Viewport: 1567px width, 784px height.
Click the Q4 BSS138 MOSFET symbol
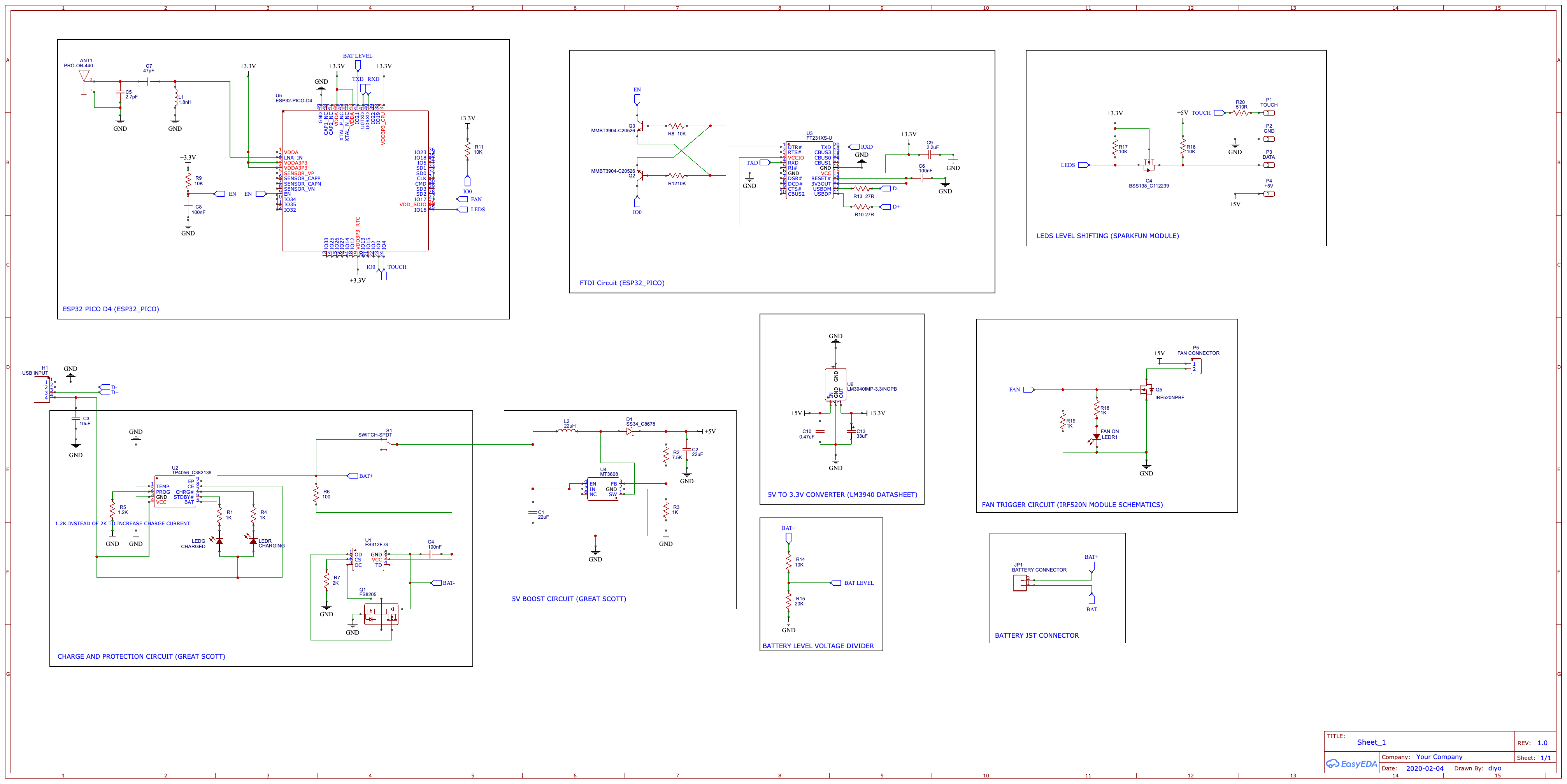pyautogui.click(x=1148, y=164)
